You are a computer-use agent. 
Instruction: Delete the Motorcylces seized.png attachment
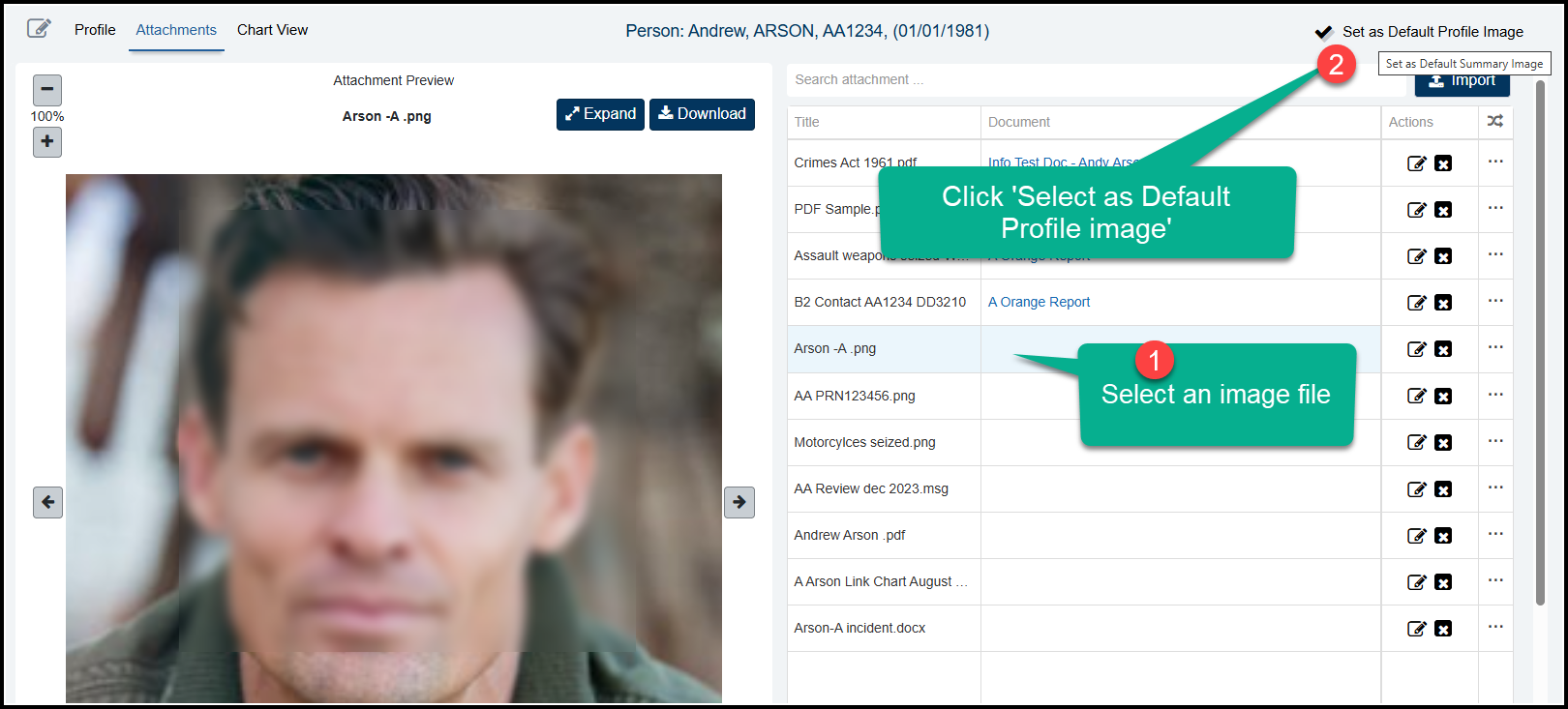point(1443,442)
